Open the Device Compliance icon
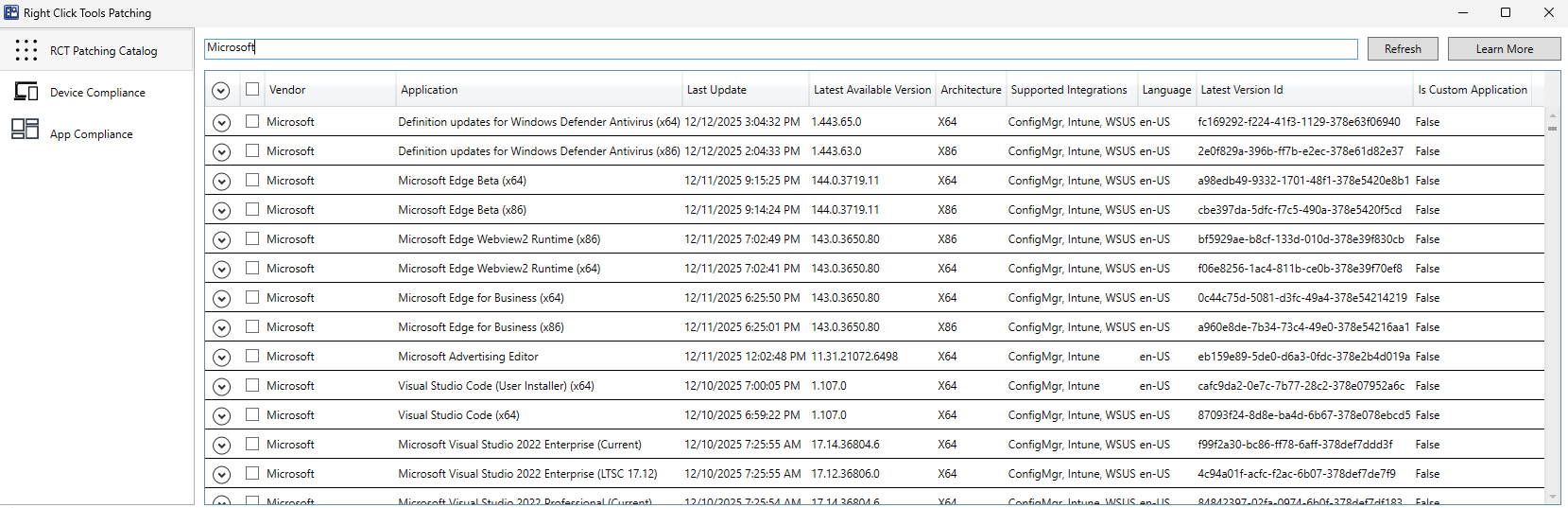This screenshot has height=508, width=1568. (26, 92)
